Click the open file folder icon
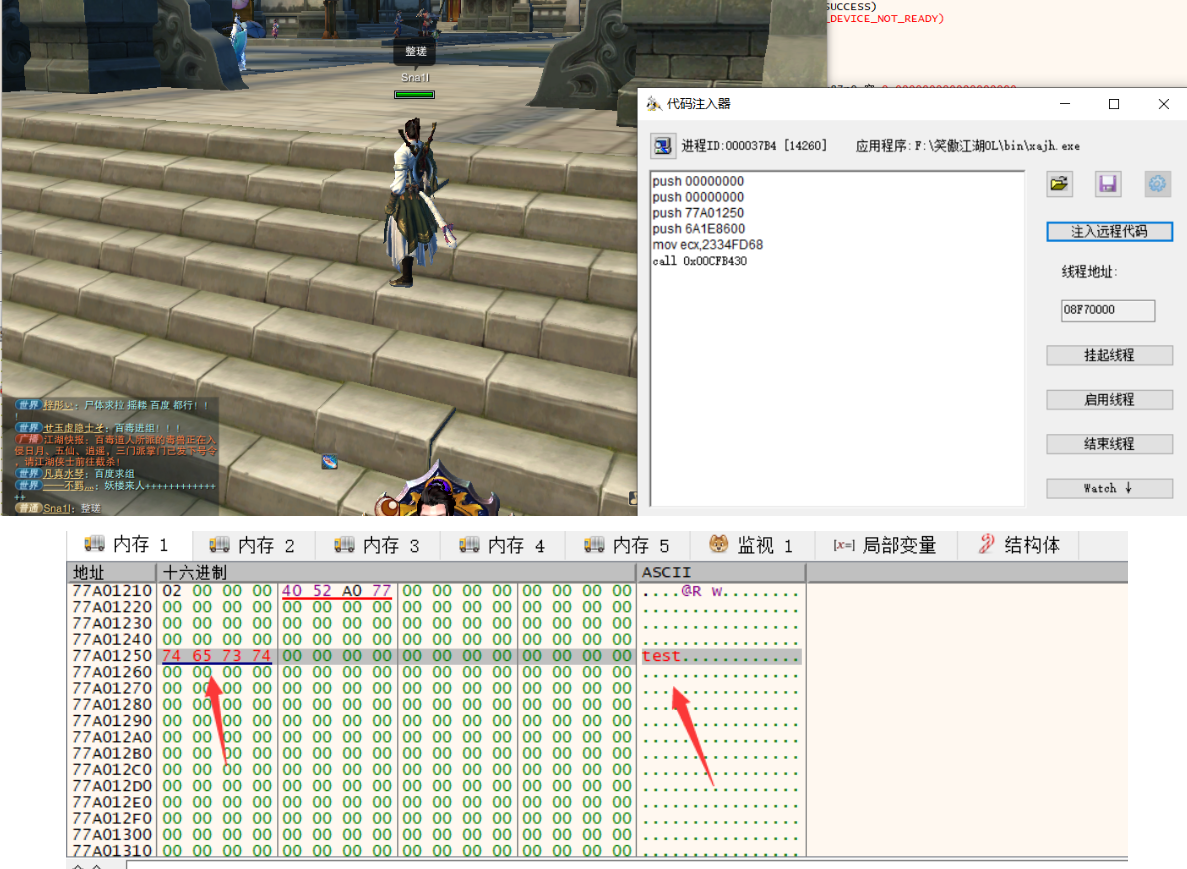Viewport: 1187px width, 869px height. tap(1059, 184)
